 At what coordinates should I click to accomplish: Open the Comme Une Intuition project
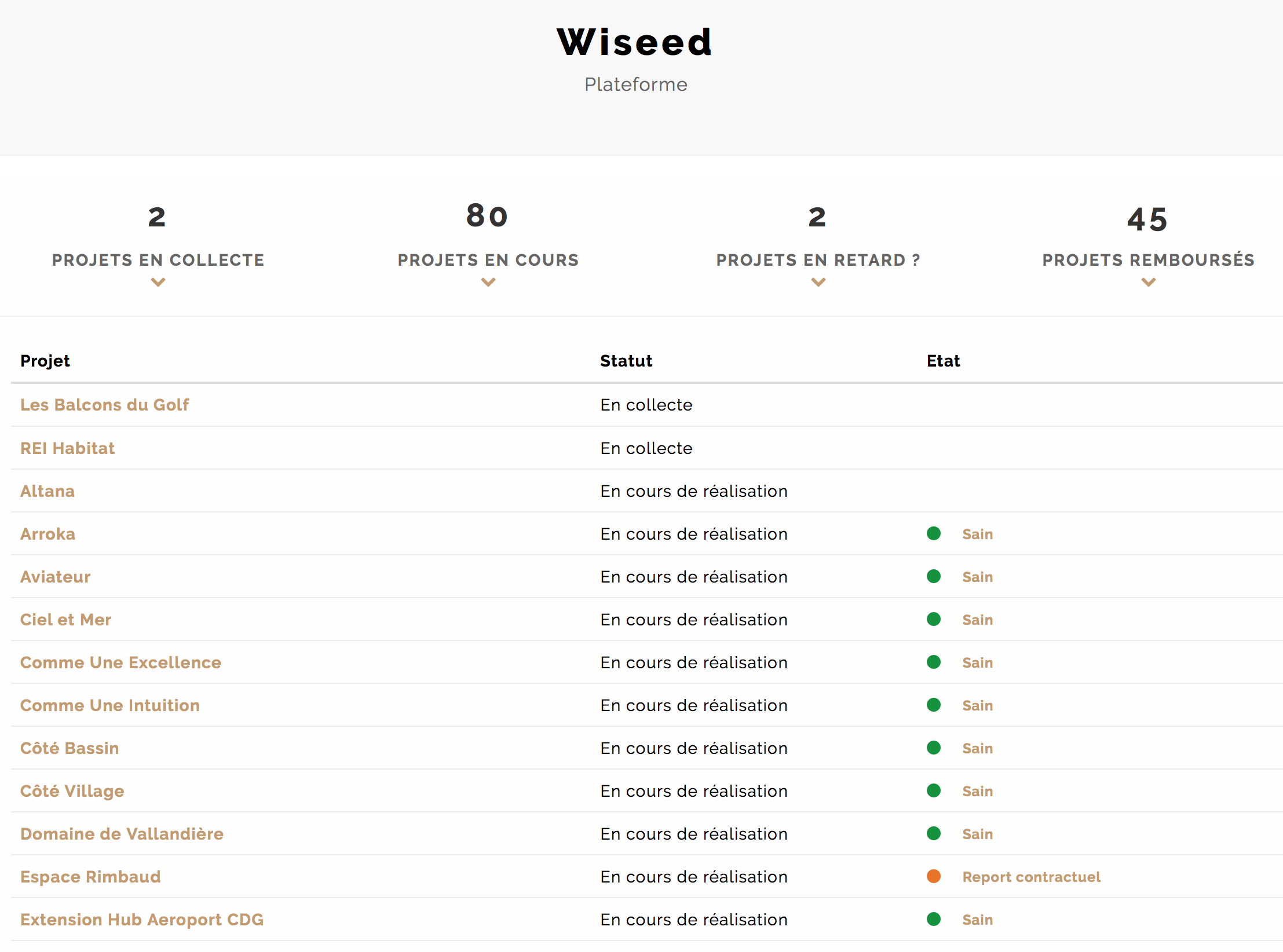(x=110, y=705)
